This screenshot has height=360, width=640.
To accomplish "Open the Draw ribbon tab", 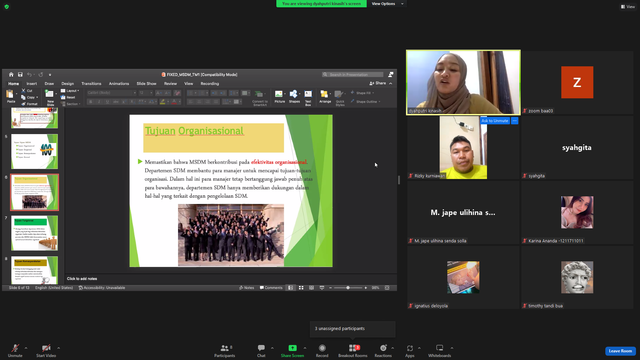I will pyautogui.click(x=49, y=84).
